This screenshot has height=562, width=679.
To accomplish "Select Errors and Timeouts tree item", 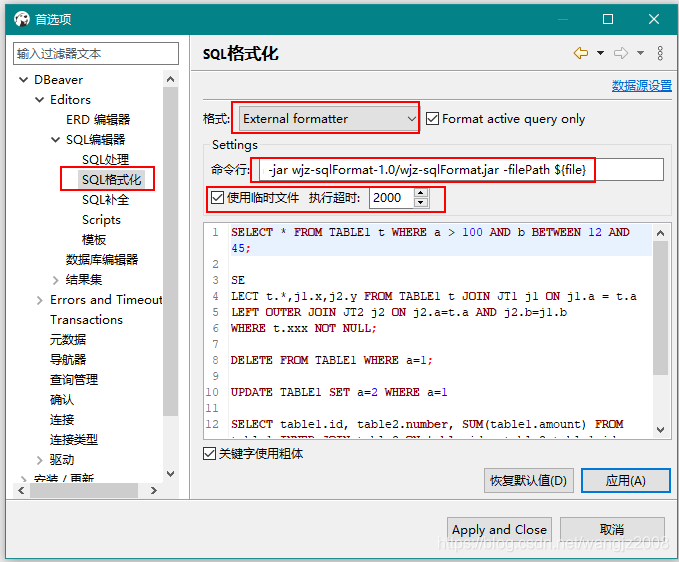I will click(105, 300).
